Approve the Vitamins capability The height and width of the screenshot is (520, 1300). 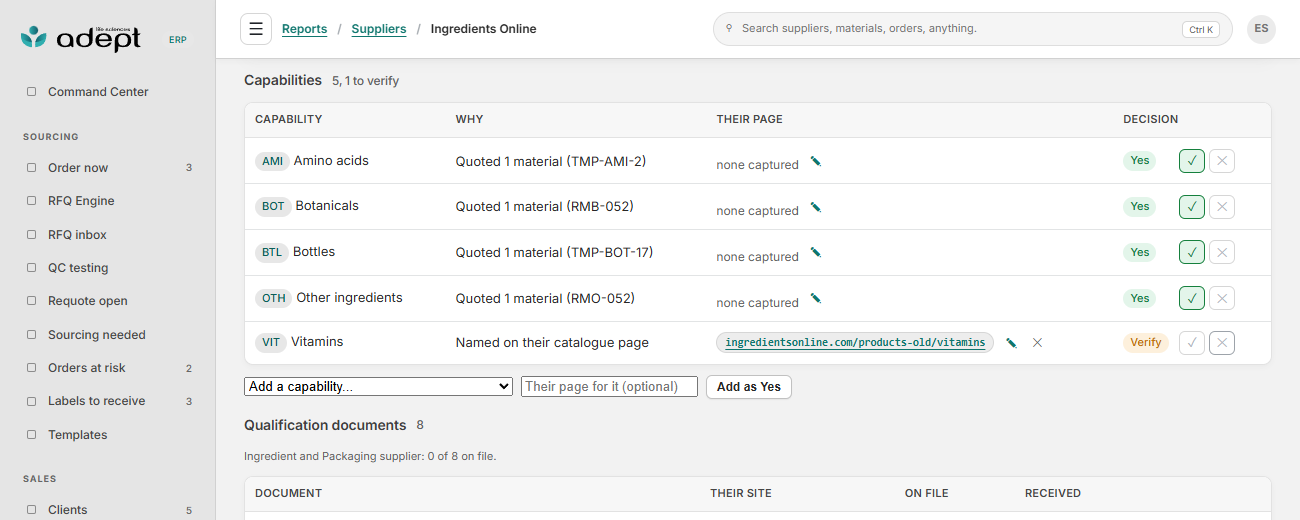pos(1192,343)
